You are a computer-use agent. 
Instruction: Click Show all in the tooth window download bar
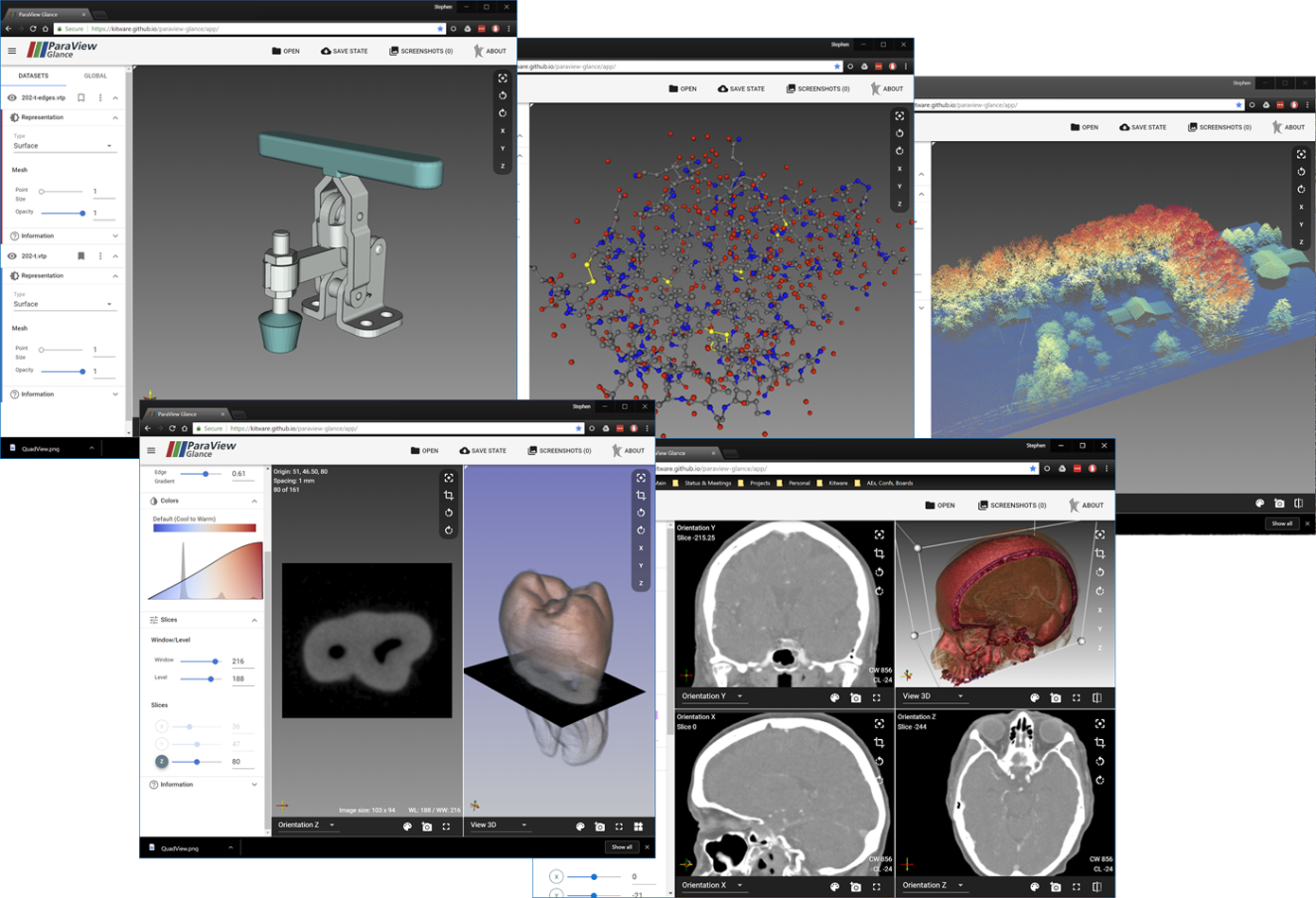point(622,847)
